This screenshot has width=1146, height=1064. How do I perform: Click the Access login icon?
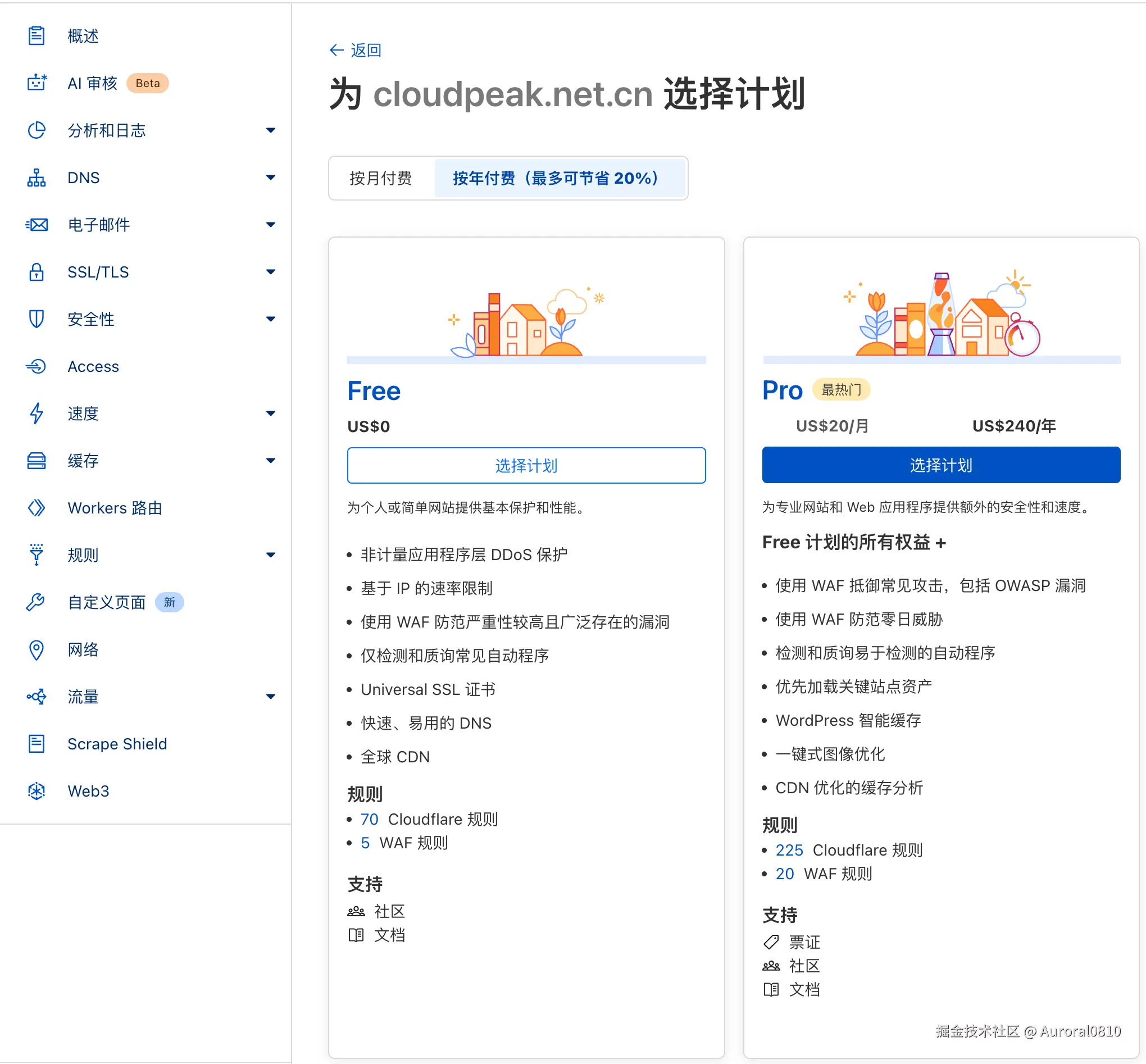[37, 366]
